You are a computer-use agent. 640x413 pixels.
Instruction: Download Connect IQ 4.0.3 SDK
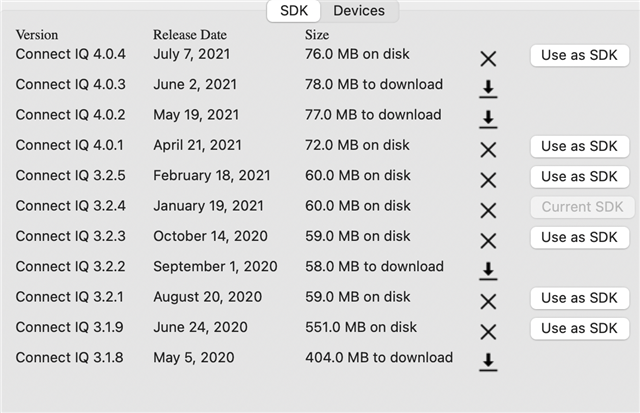coord(488,89)
